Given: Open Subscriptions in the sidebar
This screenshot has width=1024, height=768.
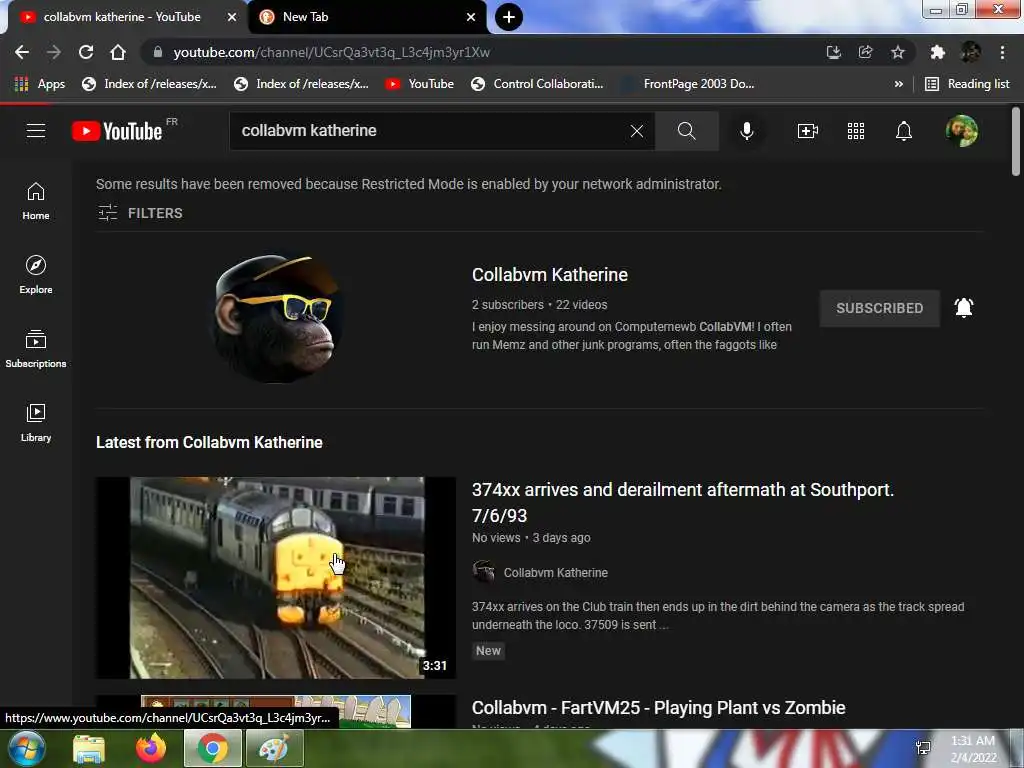Looking at the screenshot, I should [36, 349].
